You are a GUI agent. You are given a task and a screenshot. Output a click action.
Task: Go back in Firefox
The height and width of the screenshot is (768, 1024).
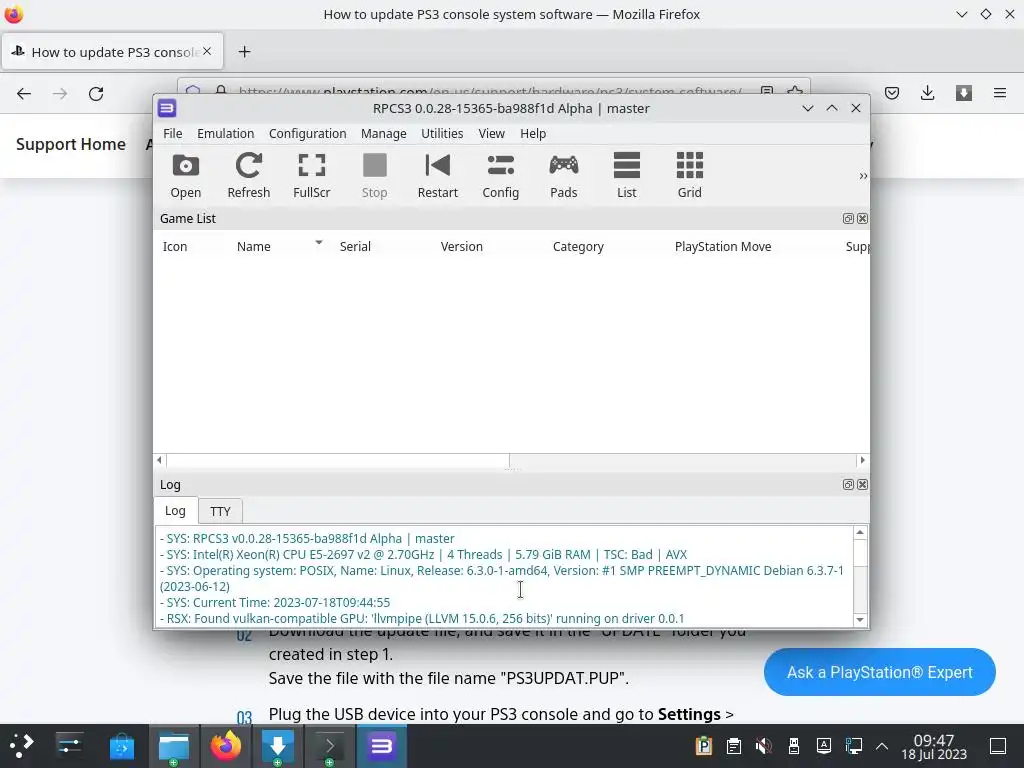point(24,93)
